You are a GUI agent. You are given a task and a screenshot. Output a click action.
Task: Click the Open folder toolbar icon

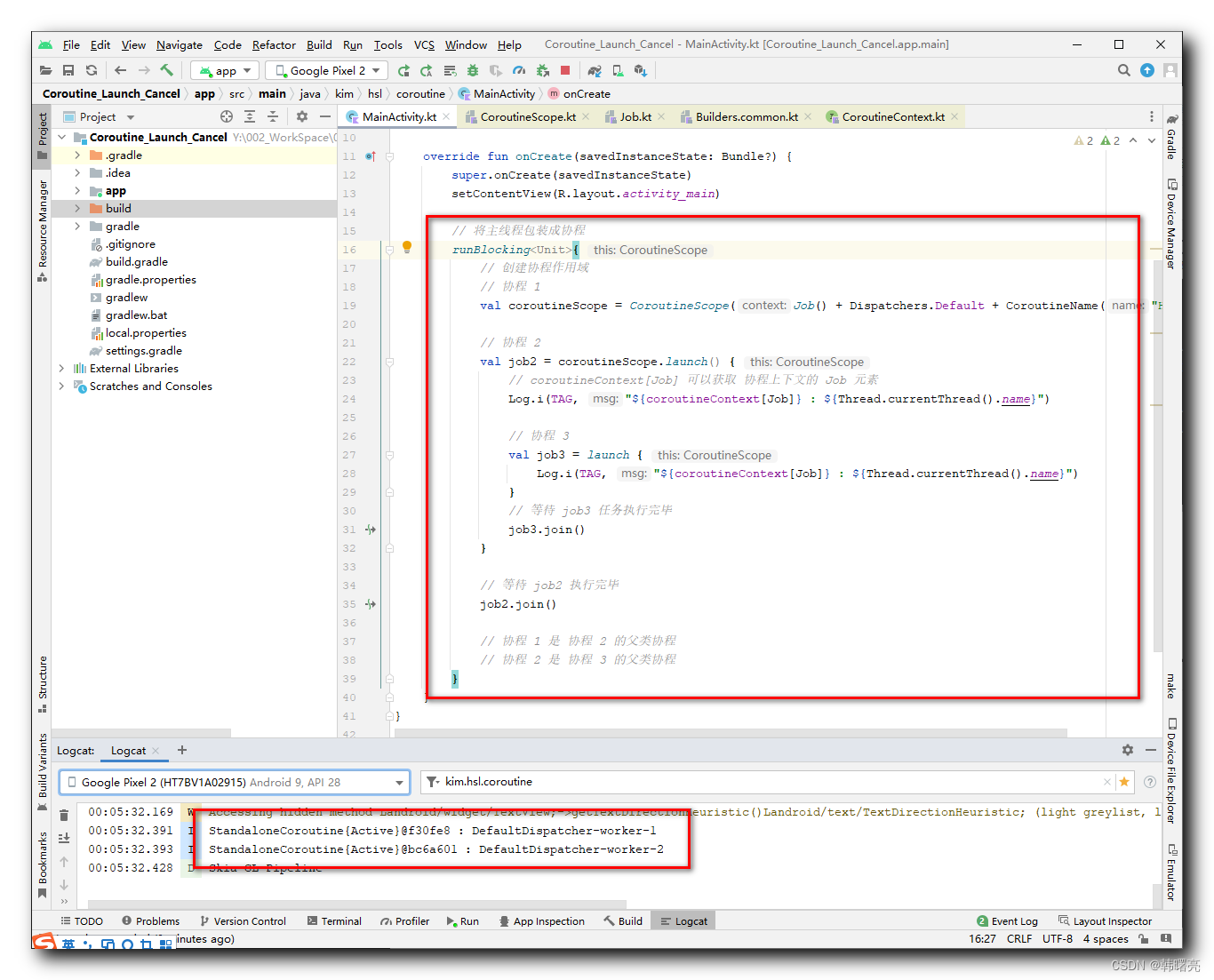pyautogui.click(x=46, y=70)
